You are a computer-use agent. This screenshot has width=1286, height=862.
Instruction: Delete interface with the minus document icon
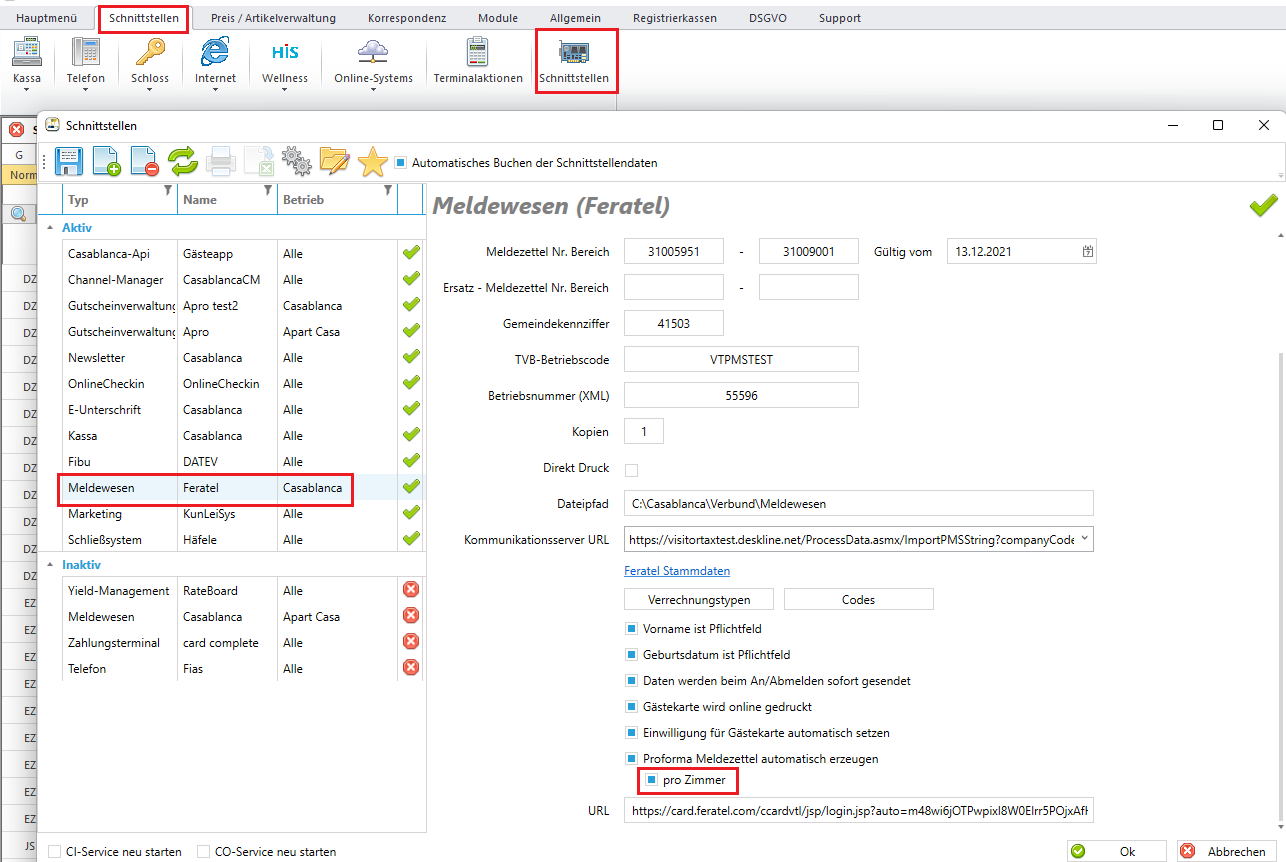point(144,161)
